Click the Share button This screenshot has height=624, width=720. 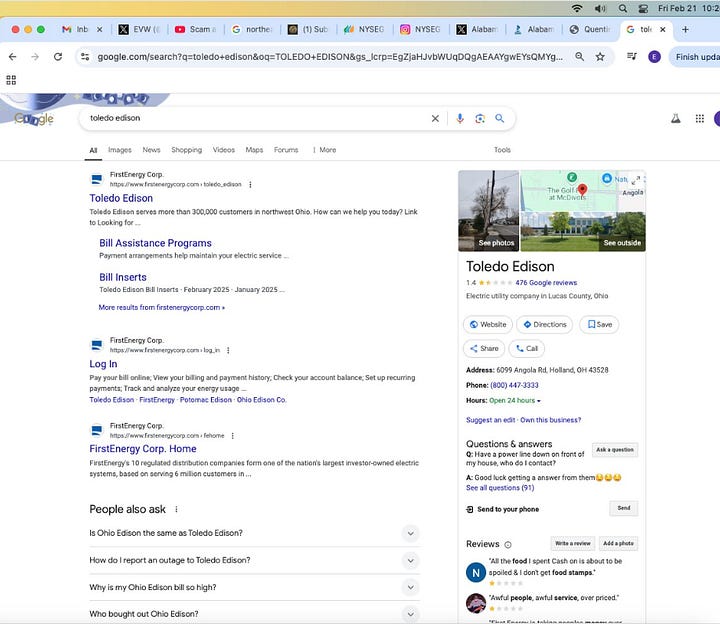(484, 349)
